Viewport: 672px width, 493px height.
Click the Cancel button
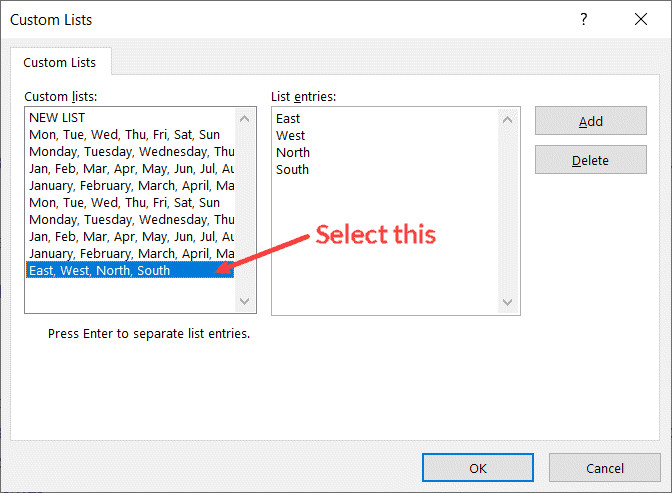pyautogui.click(x=604, y=468)
